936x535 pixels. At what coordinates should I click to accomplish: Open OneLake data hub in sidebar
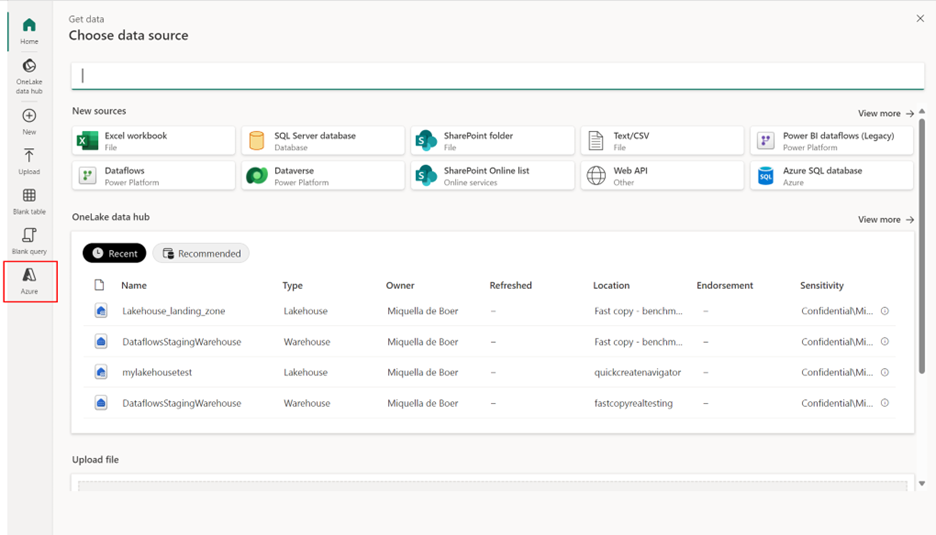[x=29, y=76]
